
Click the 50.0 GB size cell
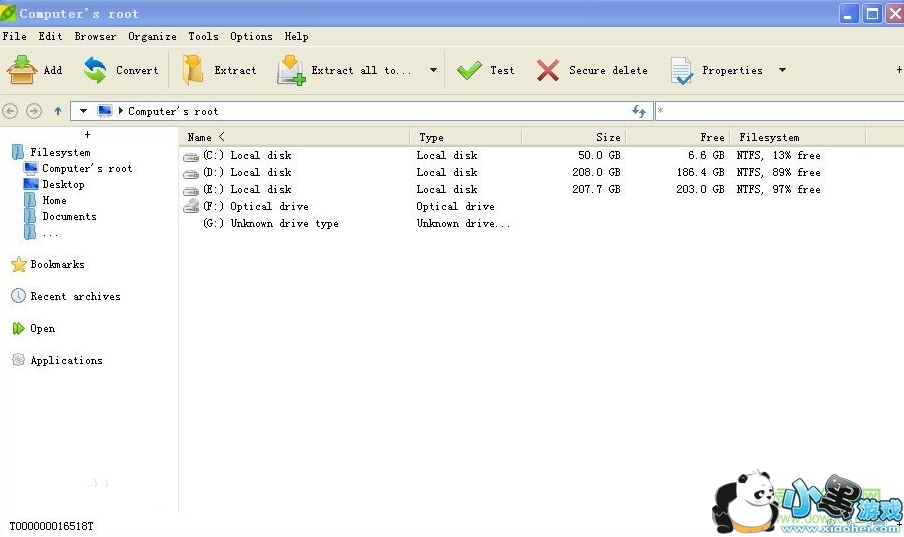click(599, 155)
